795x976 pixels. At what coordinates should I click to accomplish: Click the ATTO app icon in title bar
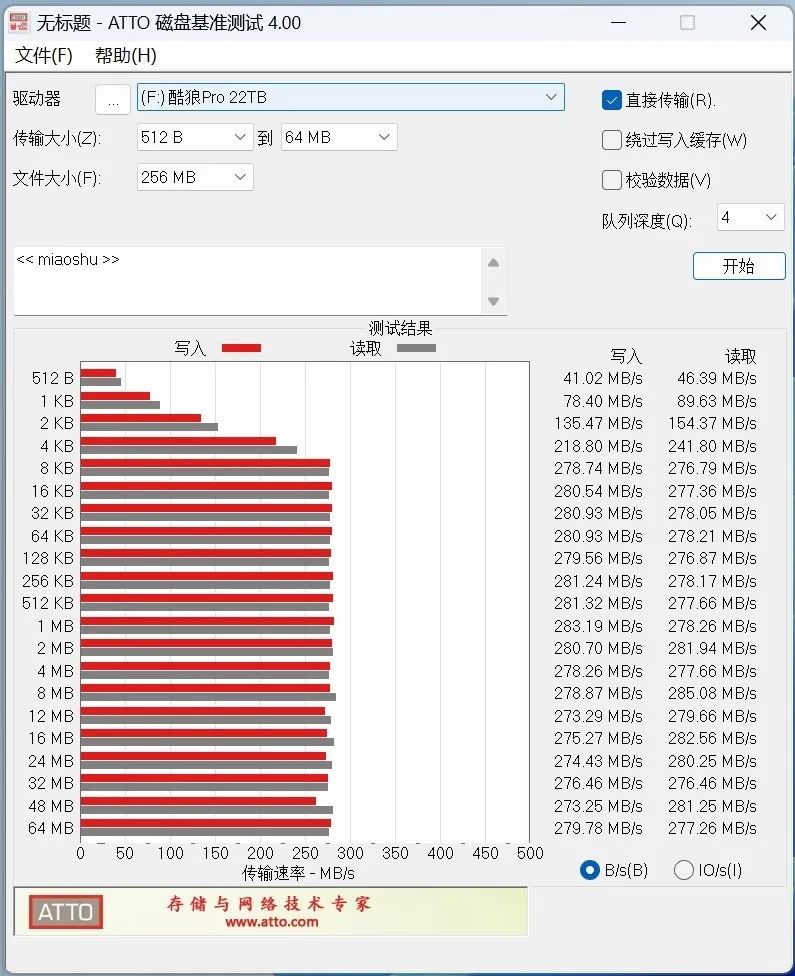coord(19,22)
